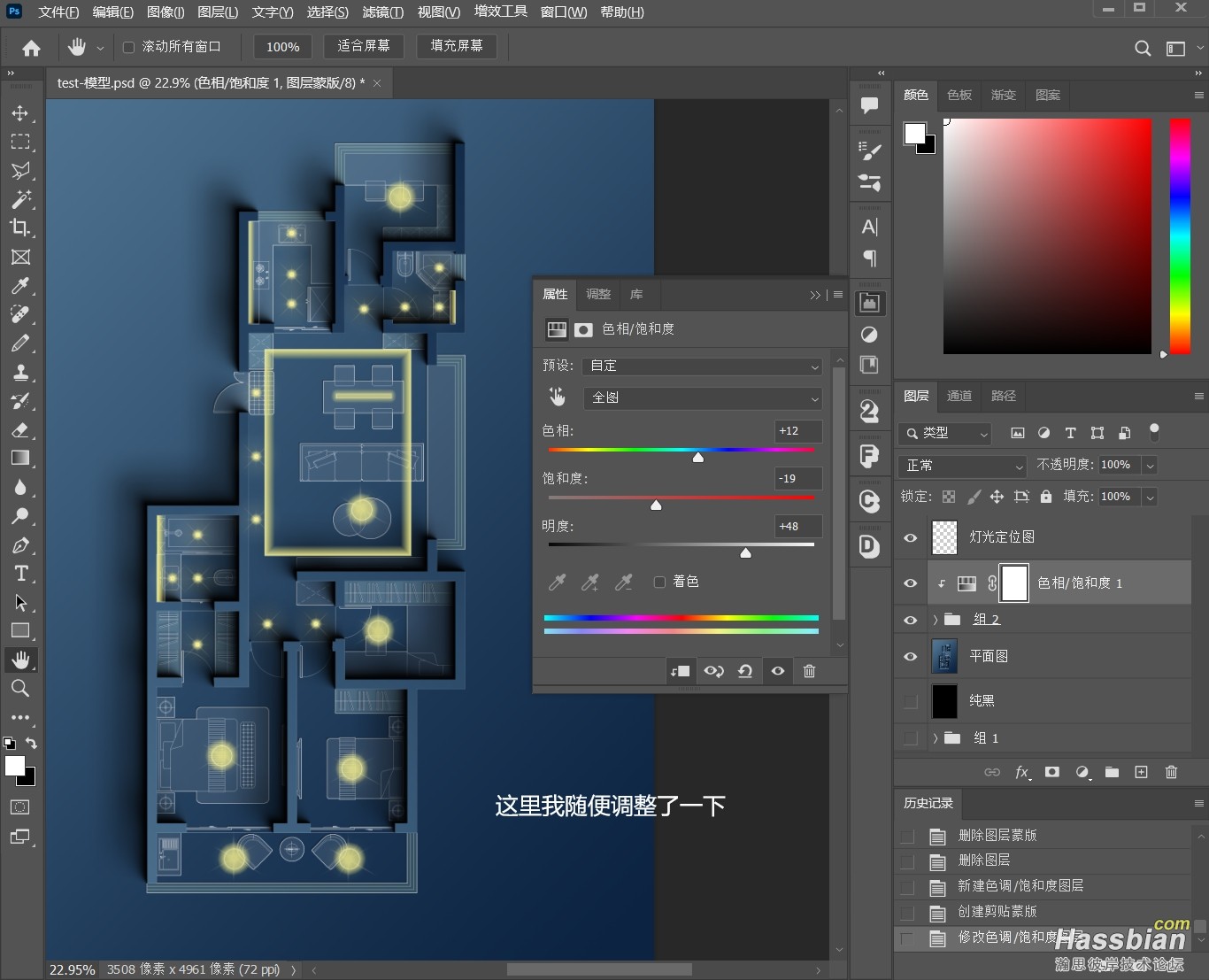Select the Pen tool
Screen dimensions: 1209x980
(20, 544)
